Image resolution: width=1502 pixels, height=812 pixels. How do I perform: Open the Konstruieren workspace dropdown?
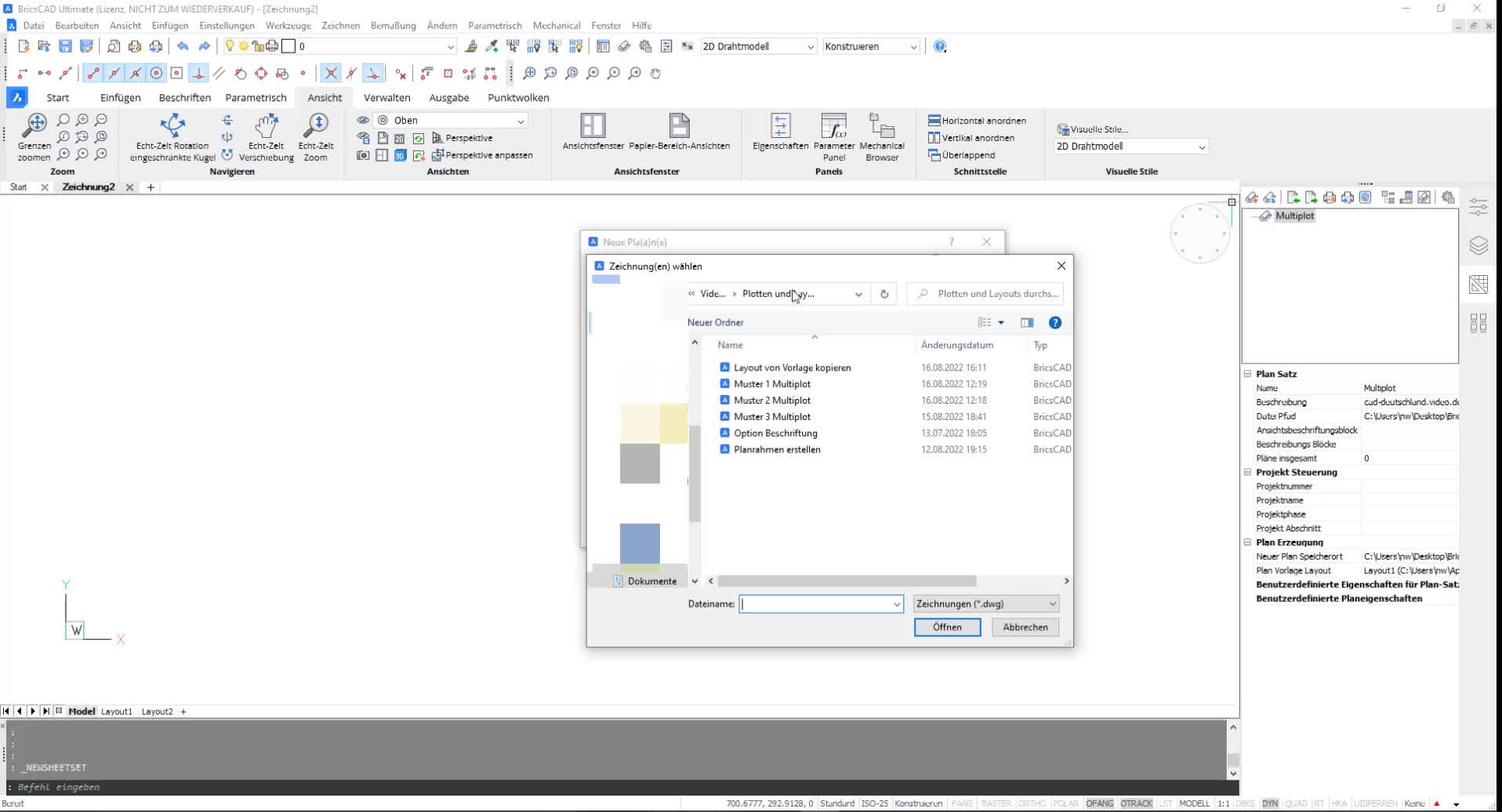point(870,47)
